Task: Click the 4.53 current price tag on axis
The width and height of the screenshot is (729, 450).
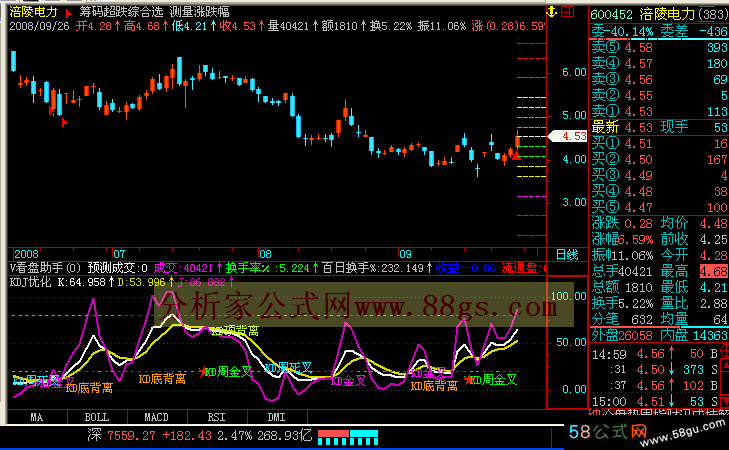Action: coord(569,136)
